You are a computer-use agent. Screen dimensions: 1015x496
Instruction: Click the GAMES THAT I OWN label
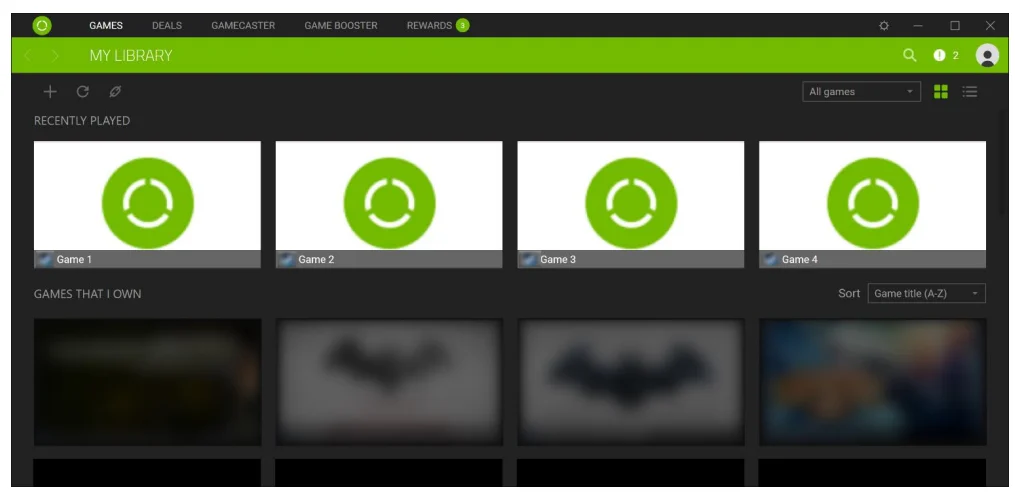(87, 294)
